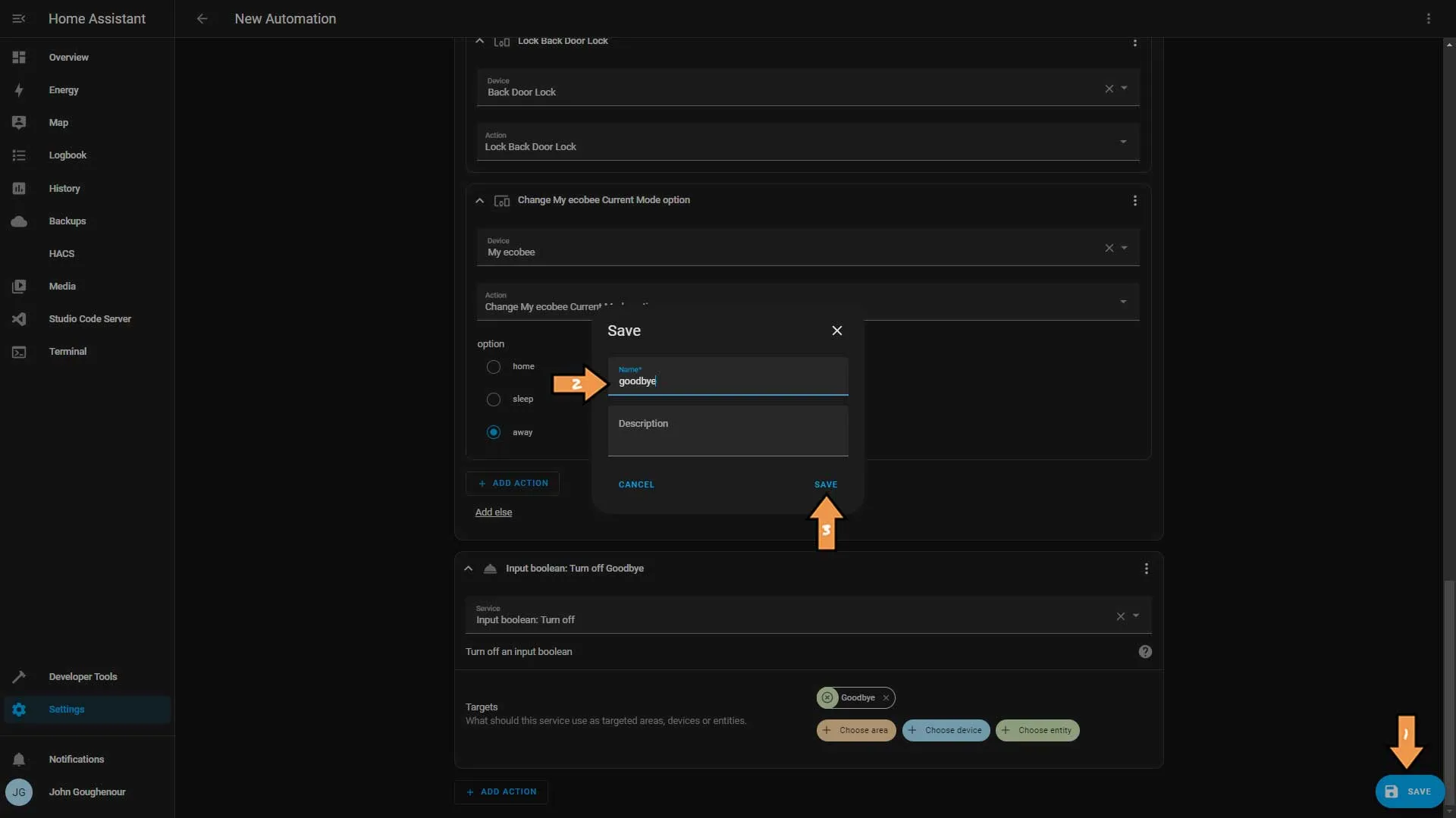This screenshot has height=818, width=1456.
Task: Open the My ecobee device dropdown
Action: point(1124,248)
